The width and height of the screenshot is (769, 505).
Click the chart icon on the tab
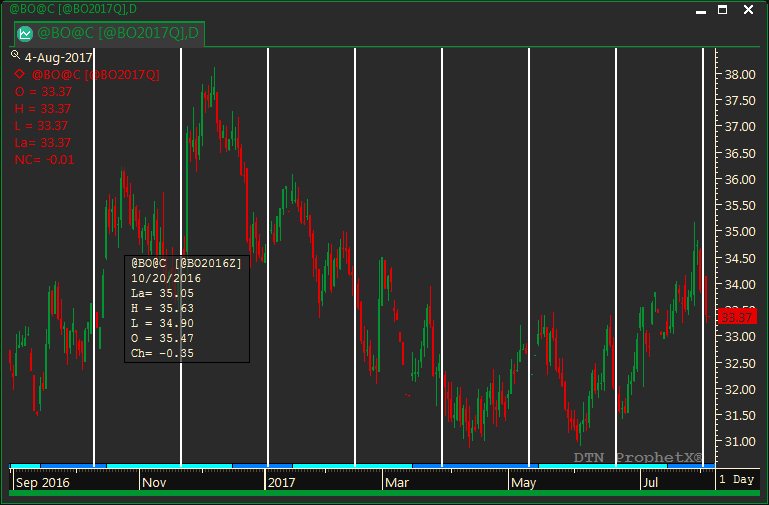click(25, 33)
